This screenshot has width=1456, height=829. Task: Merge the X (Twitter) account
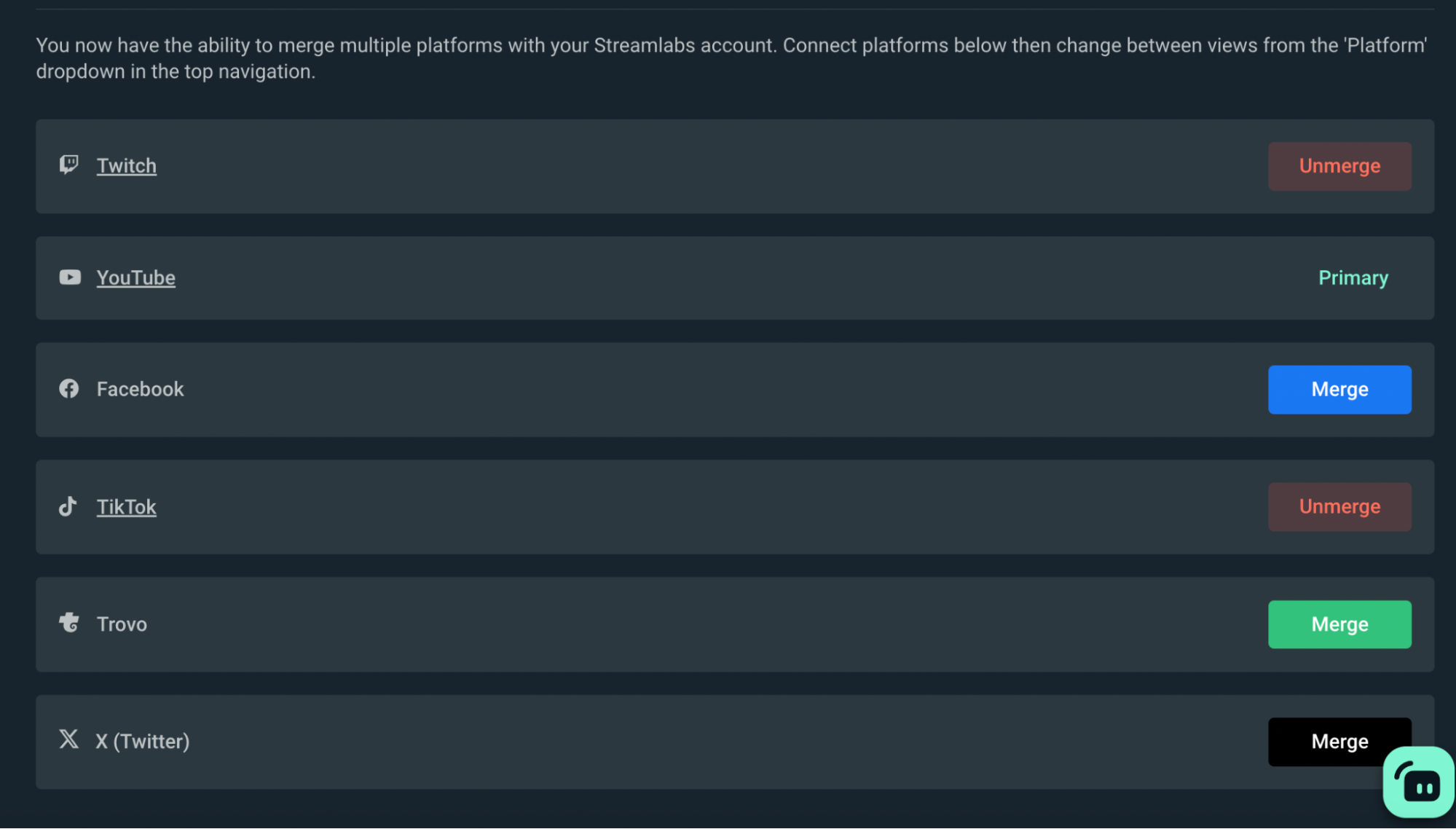[x=1339, y=741]
